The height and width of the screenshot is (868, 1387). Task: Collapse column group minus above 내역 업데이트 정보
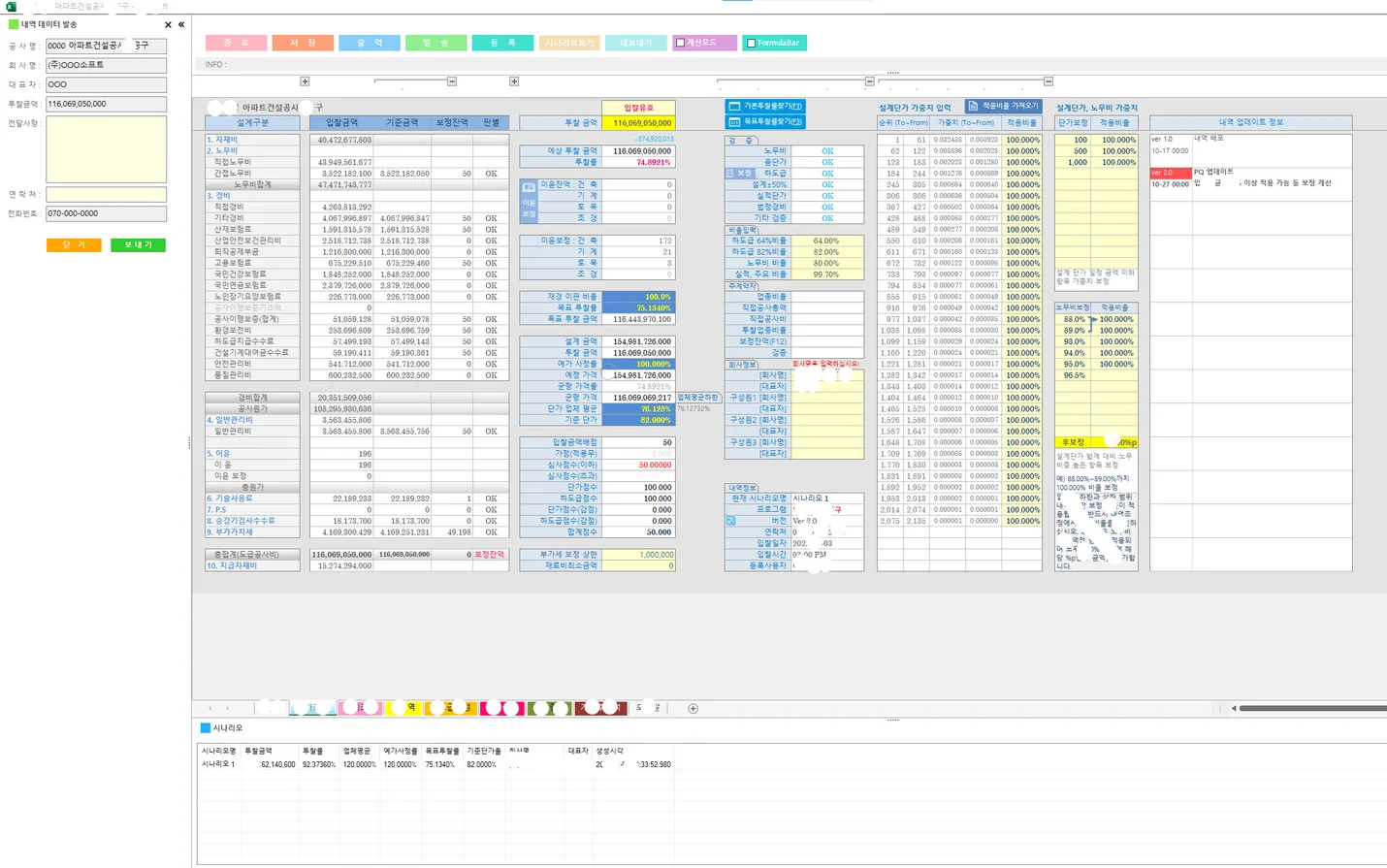[x=1048, y=81]
